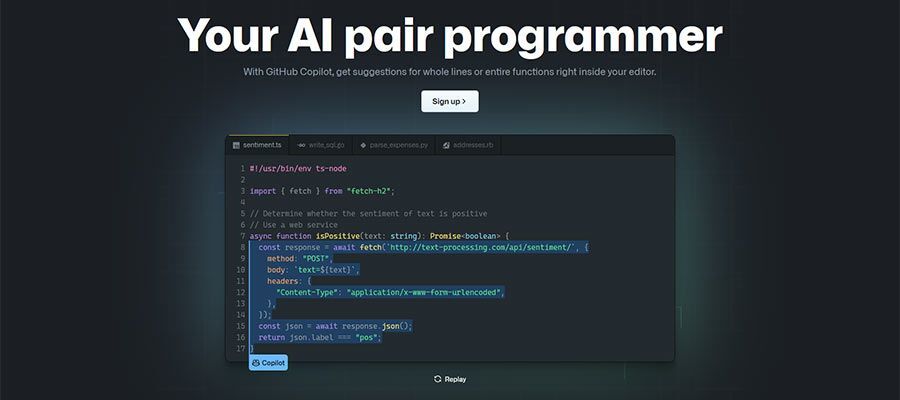The height and width of the screenshot is (400, 900).
Task: Click the "Content-Type" header code line
Action: [x=390, y=292]
